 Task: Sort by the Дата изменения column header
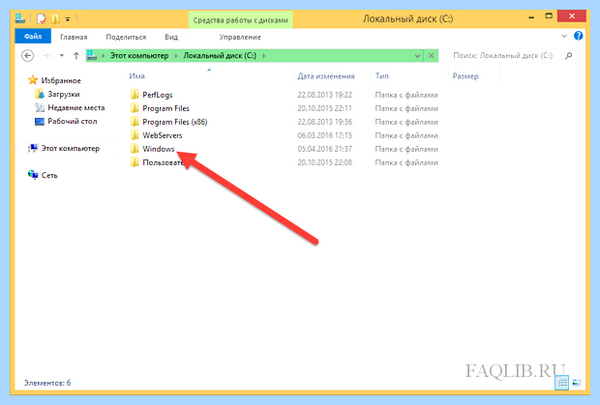[x=326, y=76]
